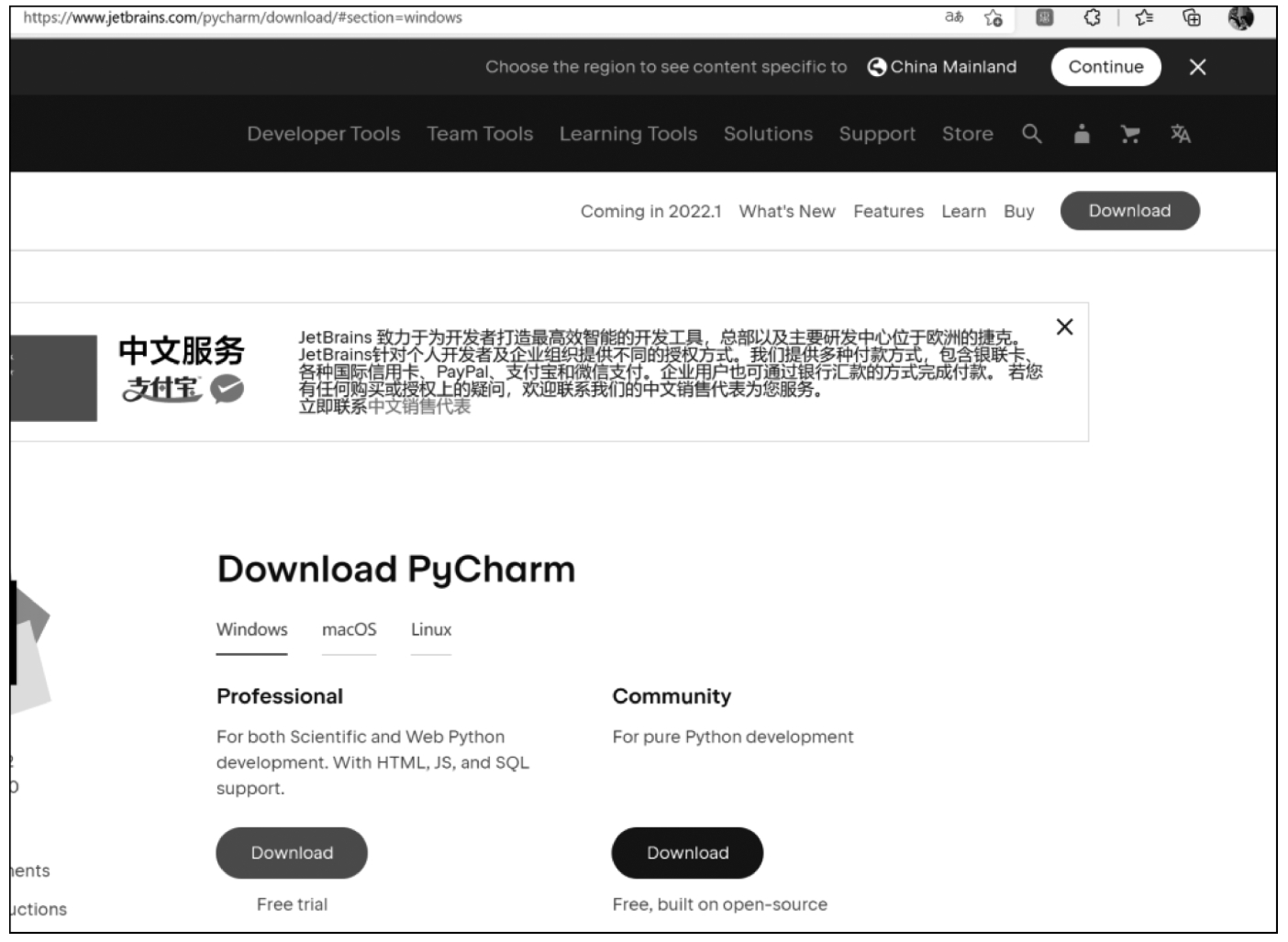Click the Community heading text
Viewport: 1288px width, 942px height.
click(672, 696)
